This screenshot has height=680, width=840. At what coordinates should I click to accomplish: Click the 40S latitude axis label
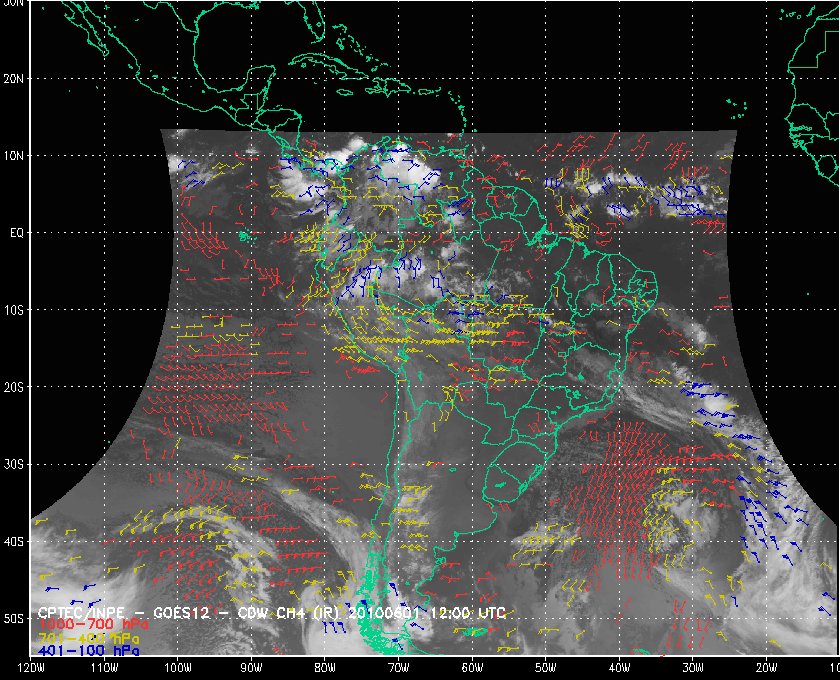pos(14,541)
